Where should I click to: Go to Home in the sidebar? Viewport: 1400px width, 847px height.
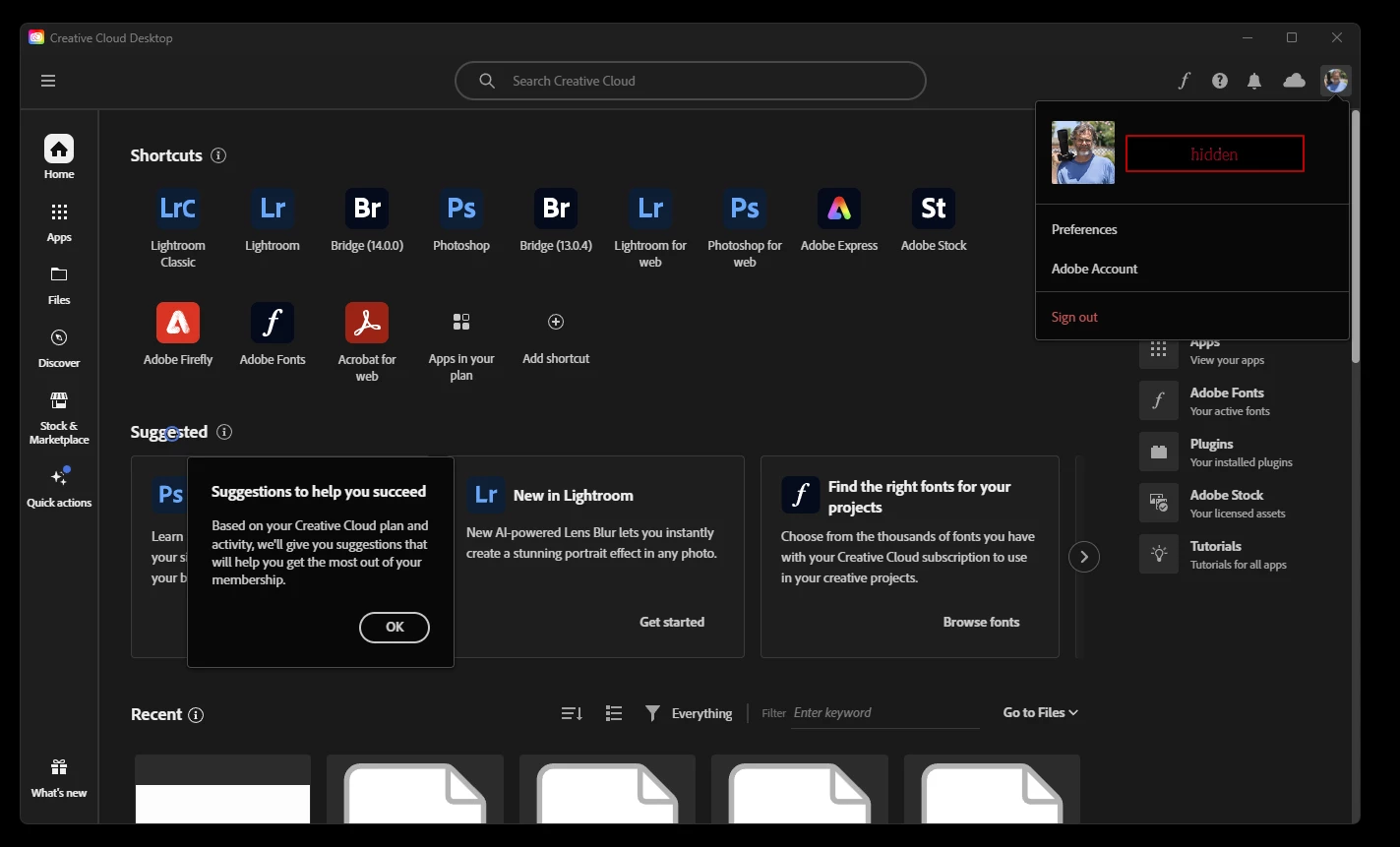(59, 157)
